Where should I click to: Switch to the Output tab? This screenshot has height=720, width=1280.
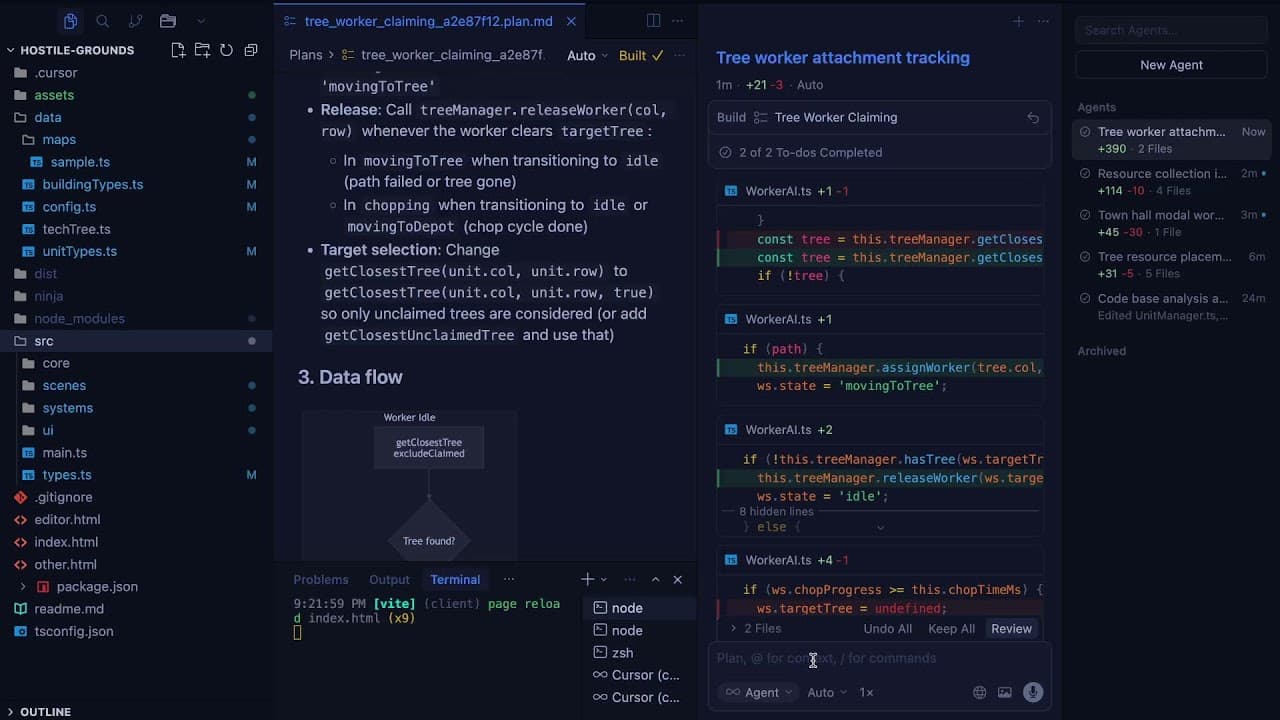tap(389, 579)
